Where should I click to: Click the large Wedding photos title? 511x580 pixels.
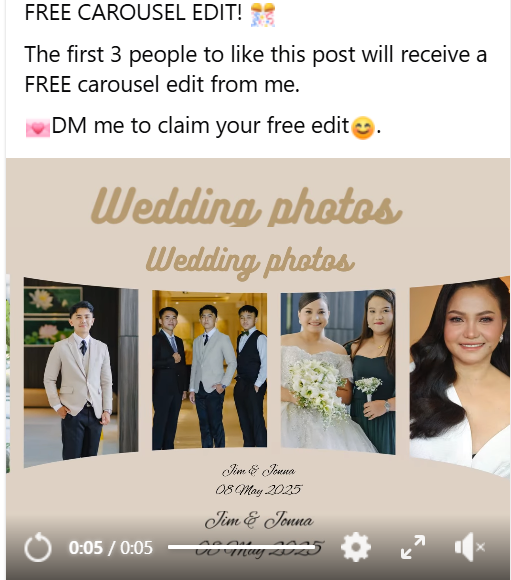[246, 206]
